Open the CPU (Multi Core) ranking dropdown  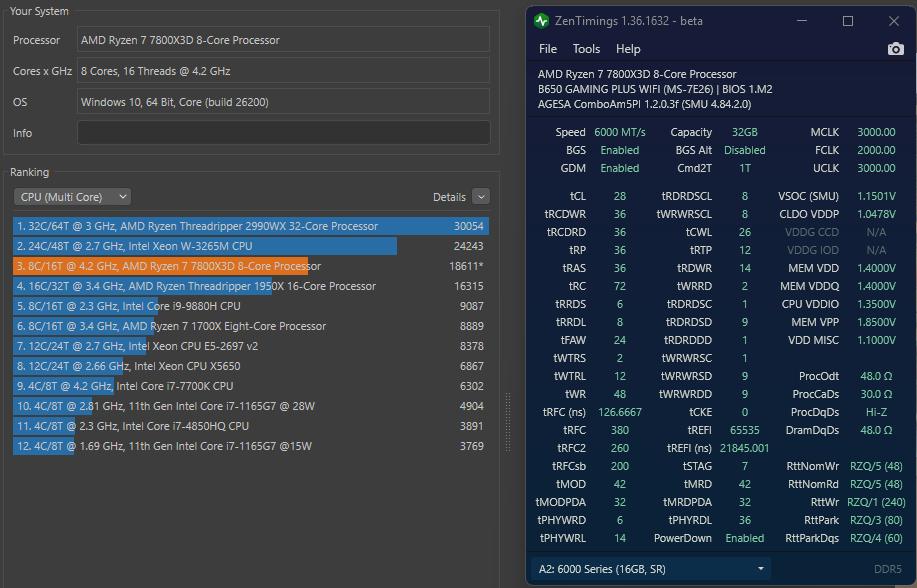pos(72,197)
